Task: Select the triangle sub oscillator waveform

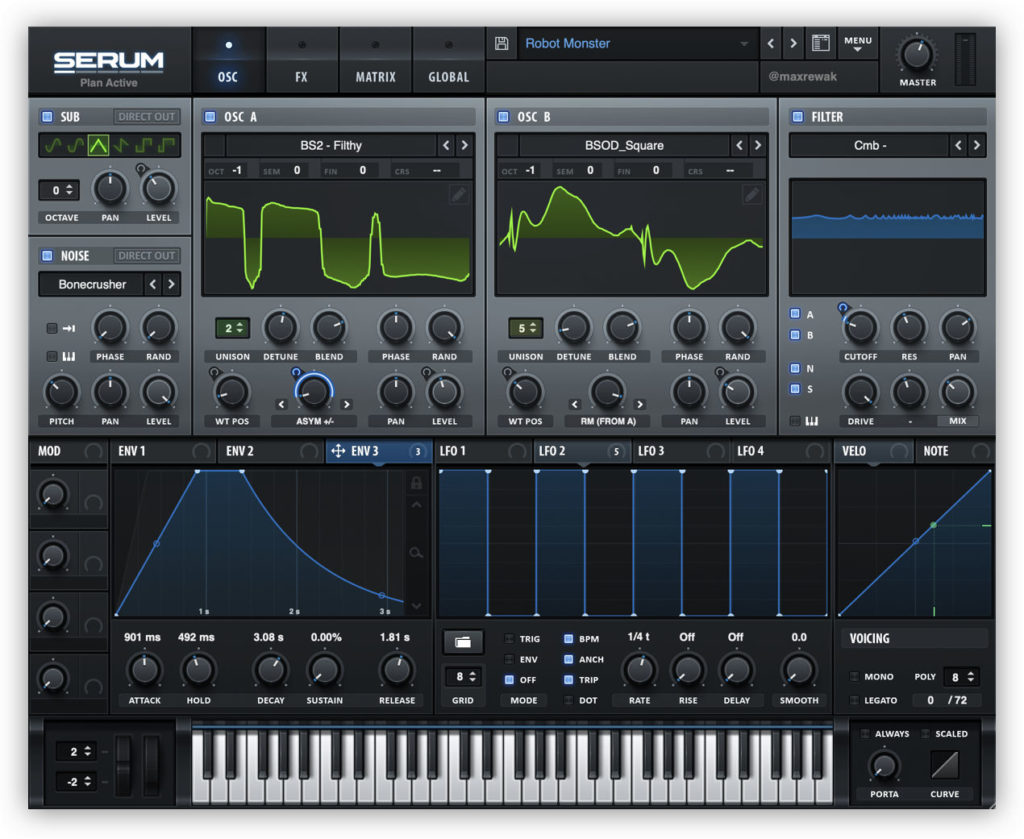Action: [x=100, y=146]
